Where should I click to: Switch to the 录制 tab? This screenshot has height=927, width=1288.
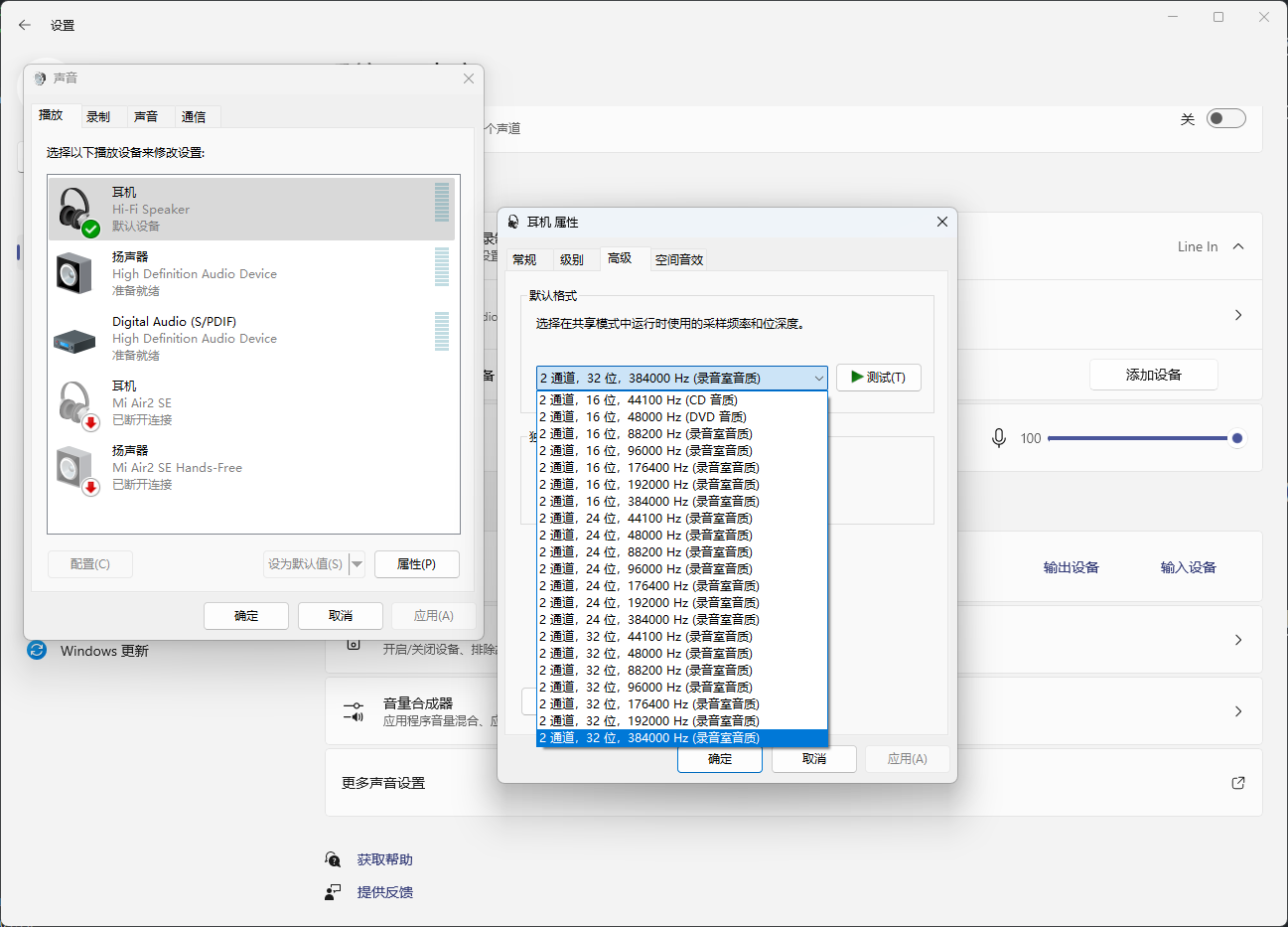(x=98, y=117)
